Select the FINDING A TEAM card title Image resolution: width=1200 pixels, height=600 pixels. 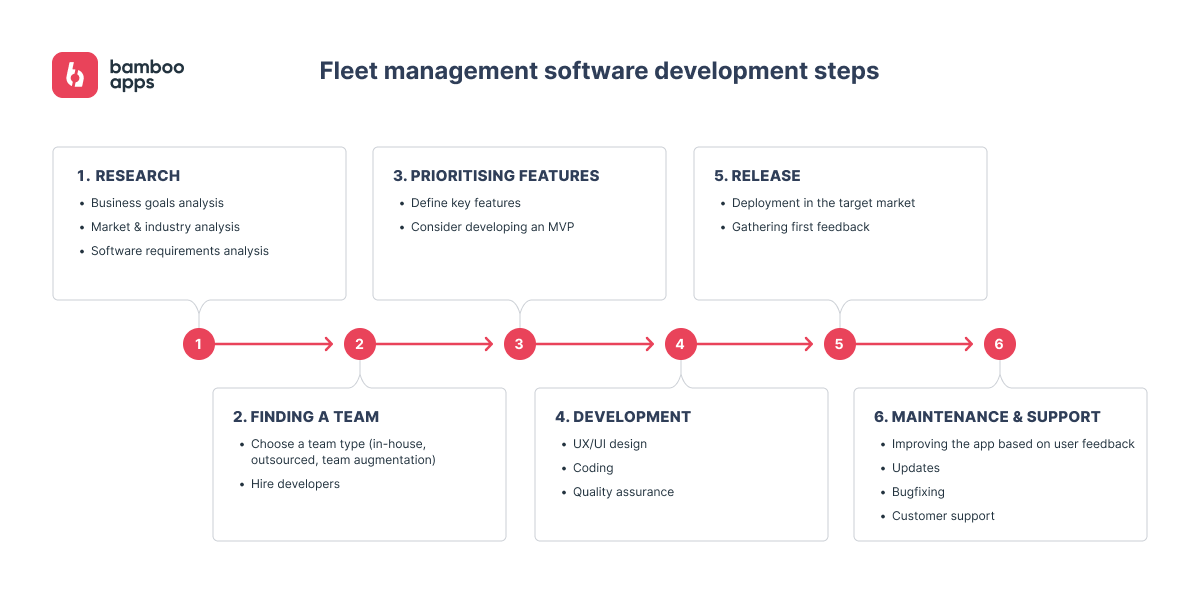pyautogui.click(x=306, y=416)
